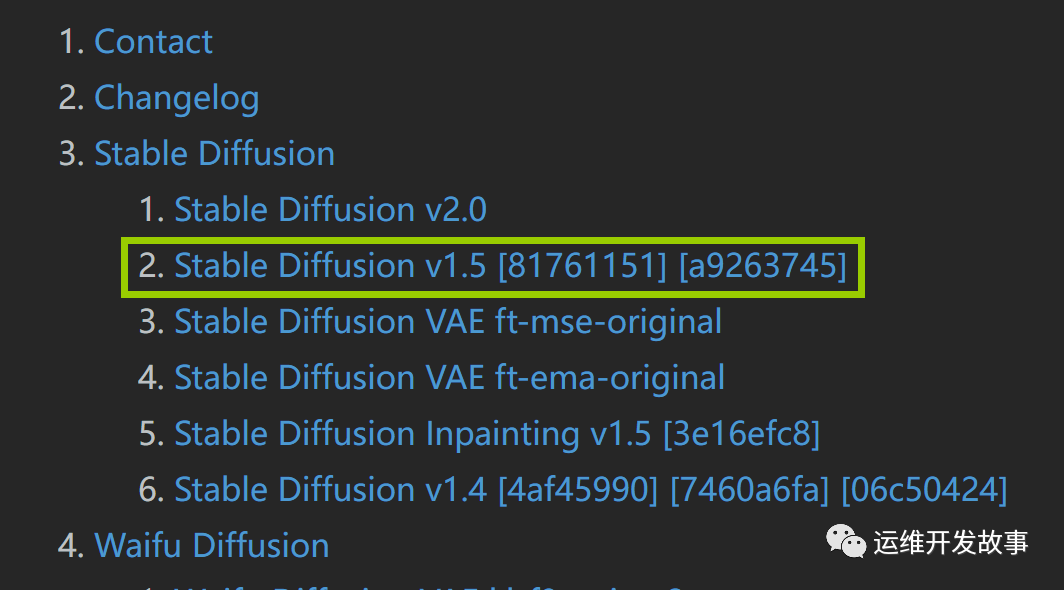Click the [7460a6fa] hash

[x=750, y=490]
